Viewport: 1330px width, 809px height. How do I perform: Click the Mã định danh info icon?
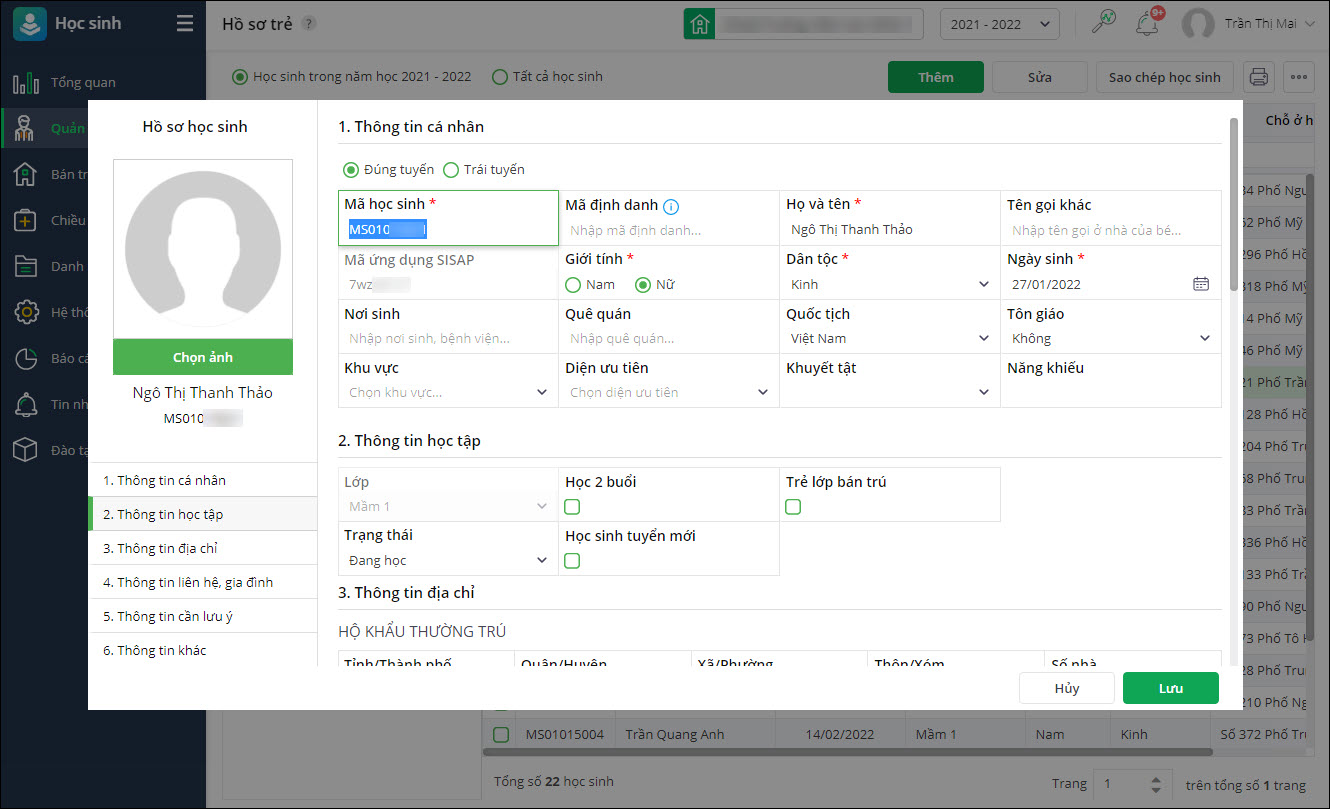671,206
